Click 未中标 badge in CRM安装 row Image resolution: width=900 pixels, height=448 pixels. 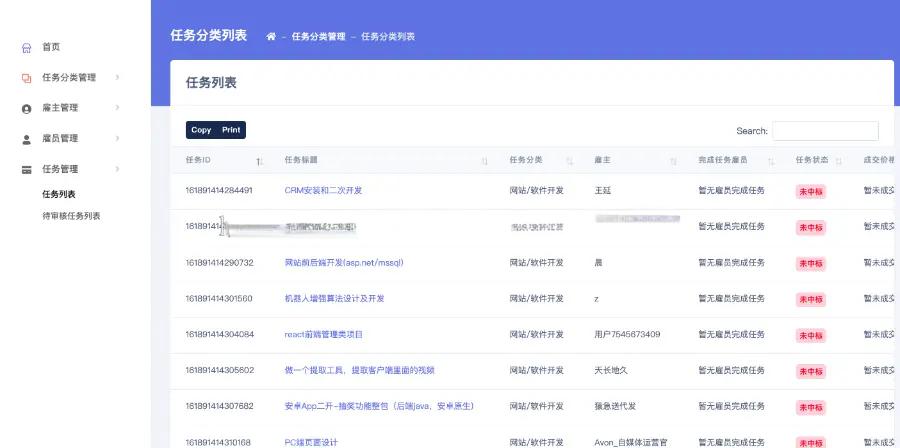coord(810,192)
